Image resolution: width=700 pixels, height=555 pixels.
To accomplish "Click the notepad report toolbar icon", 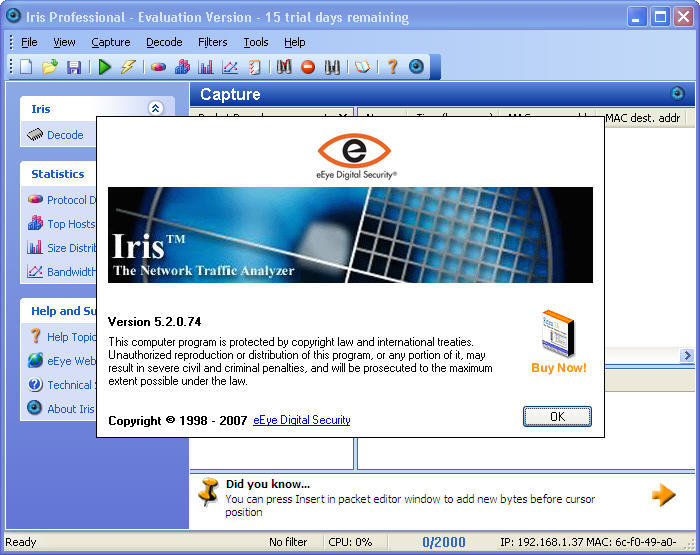I will coord(254,67).
